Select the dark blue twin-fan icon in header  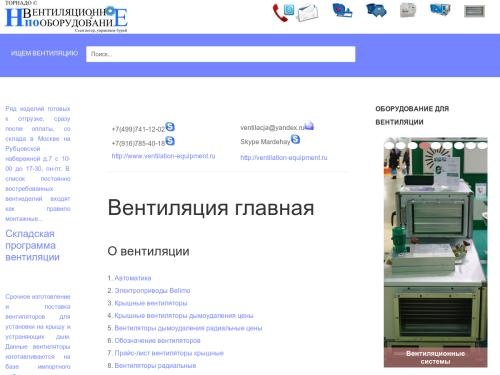click(376, 10)
